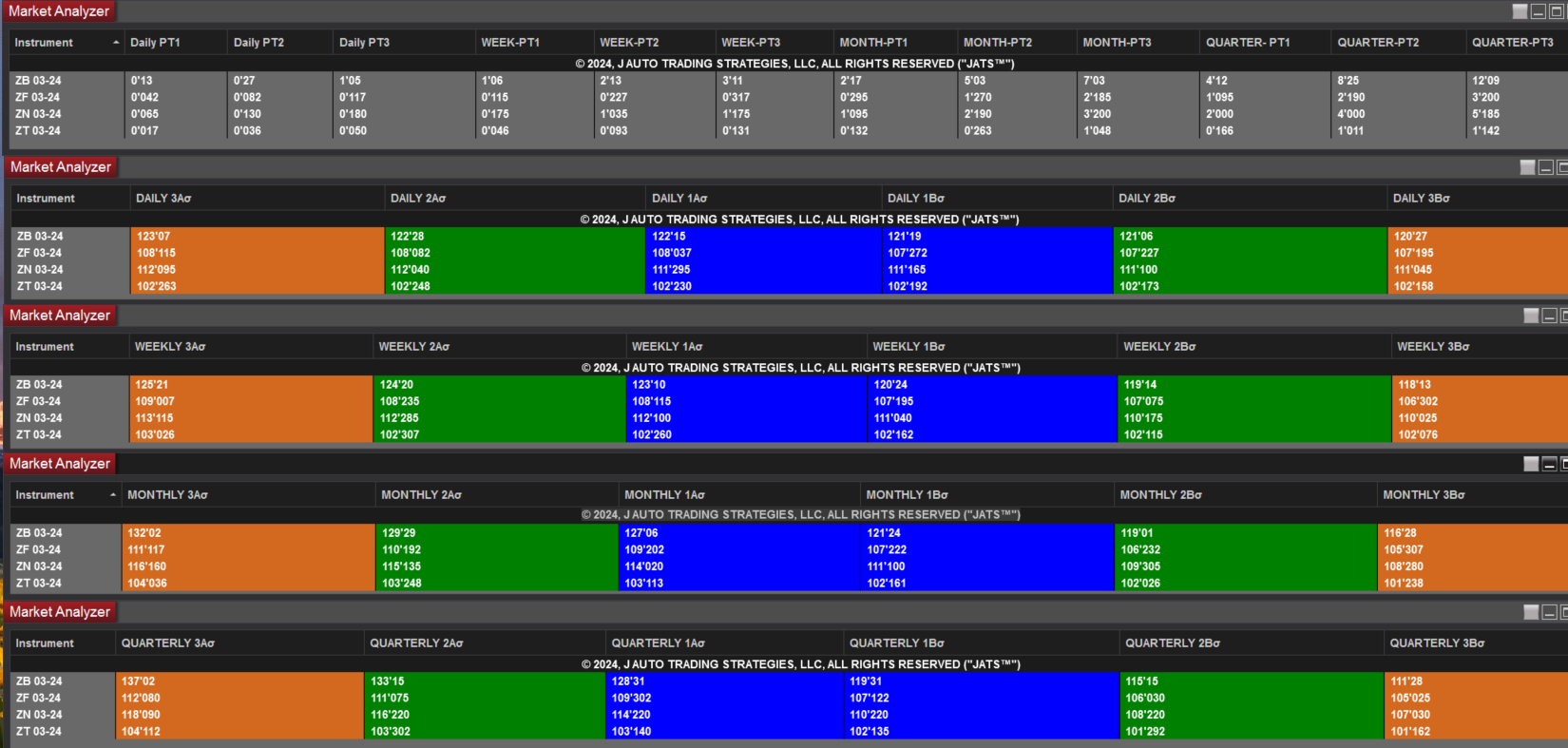Select the orange cell showing 102'158
This screenshot has width=1568, height=748.
[x=1478, y=286]
